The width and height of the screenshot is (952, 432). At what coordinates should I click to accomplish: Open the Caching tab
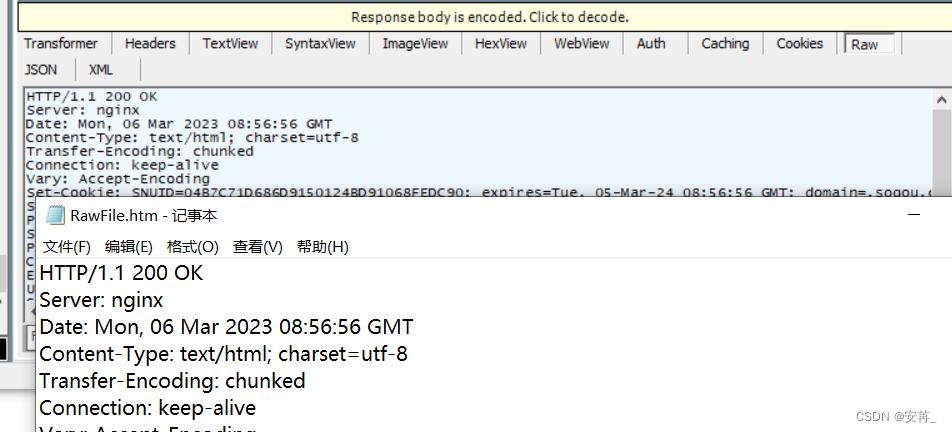point(725,44)
